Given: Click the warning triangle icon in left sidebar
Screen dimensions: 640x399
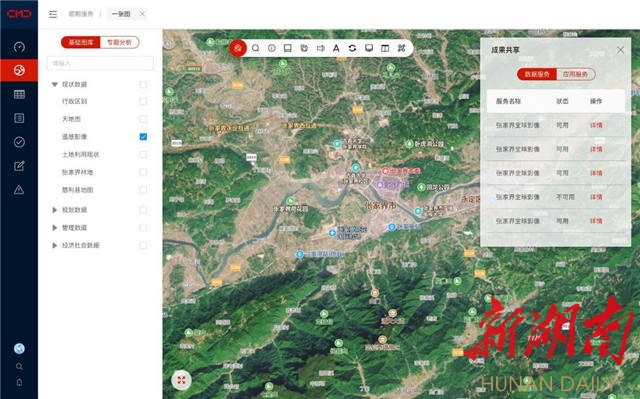Looking at the screenshot, I should pyautogui.click(x=19, y=190).
